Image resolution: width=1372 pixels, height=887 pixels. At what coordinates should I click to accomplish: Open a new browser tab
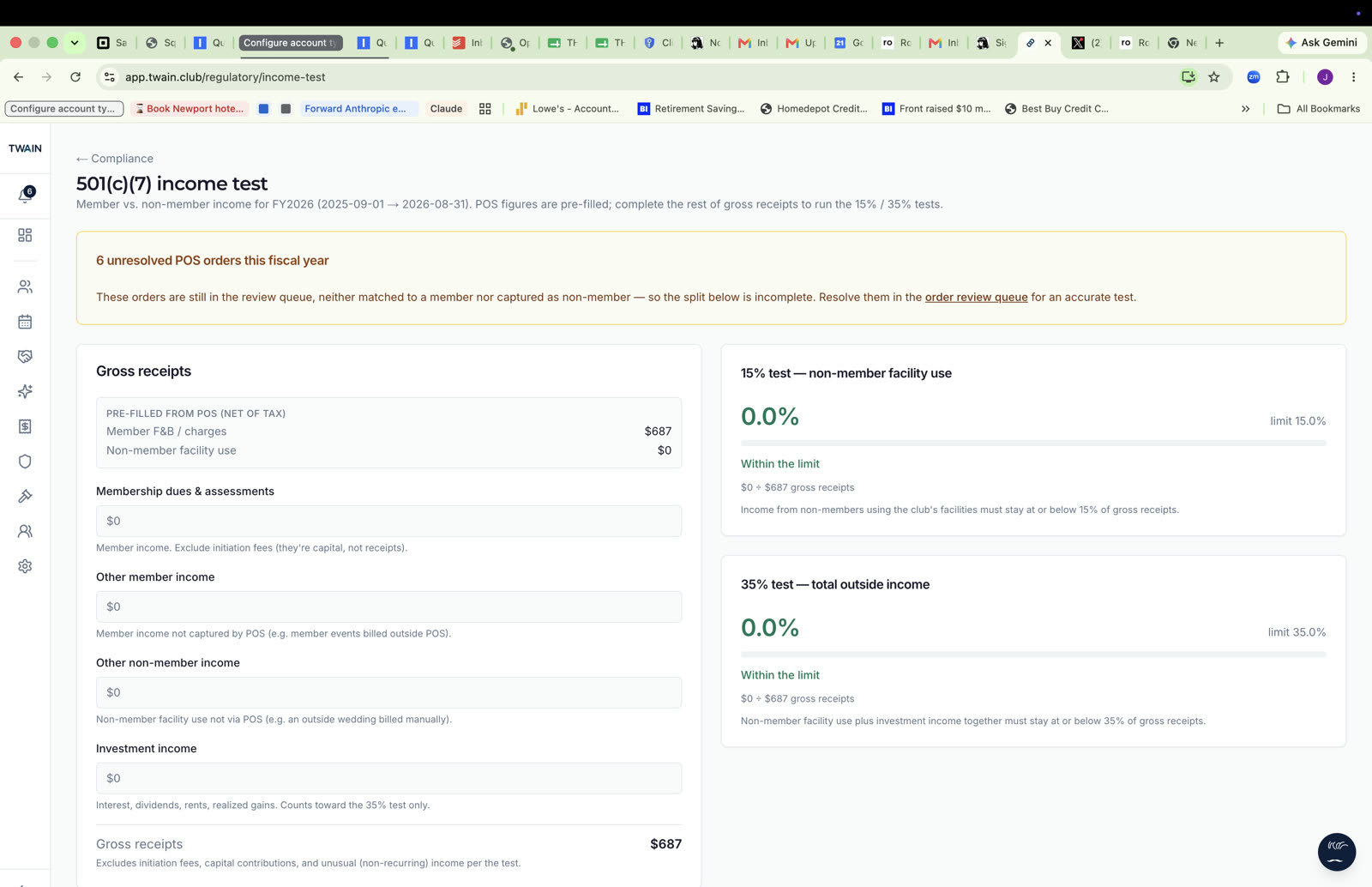point(1219,43)
